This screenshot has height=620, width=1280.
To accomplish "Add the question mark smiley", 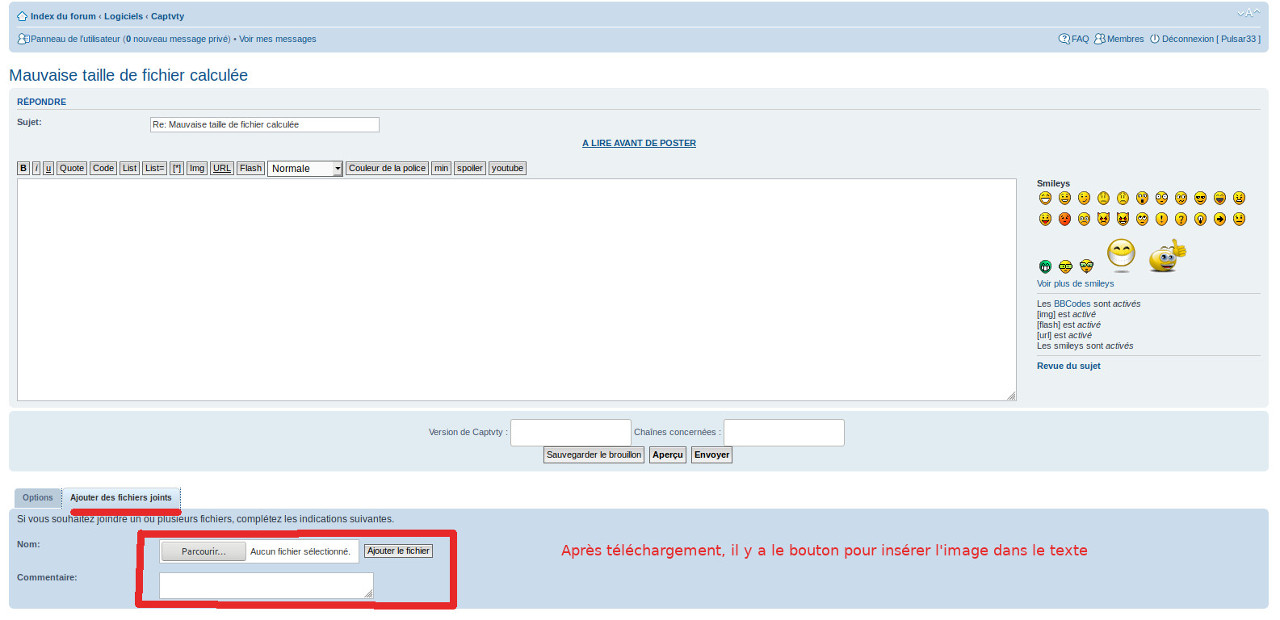I will [x=1181, y=219].
